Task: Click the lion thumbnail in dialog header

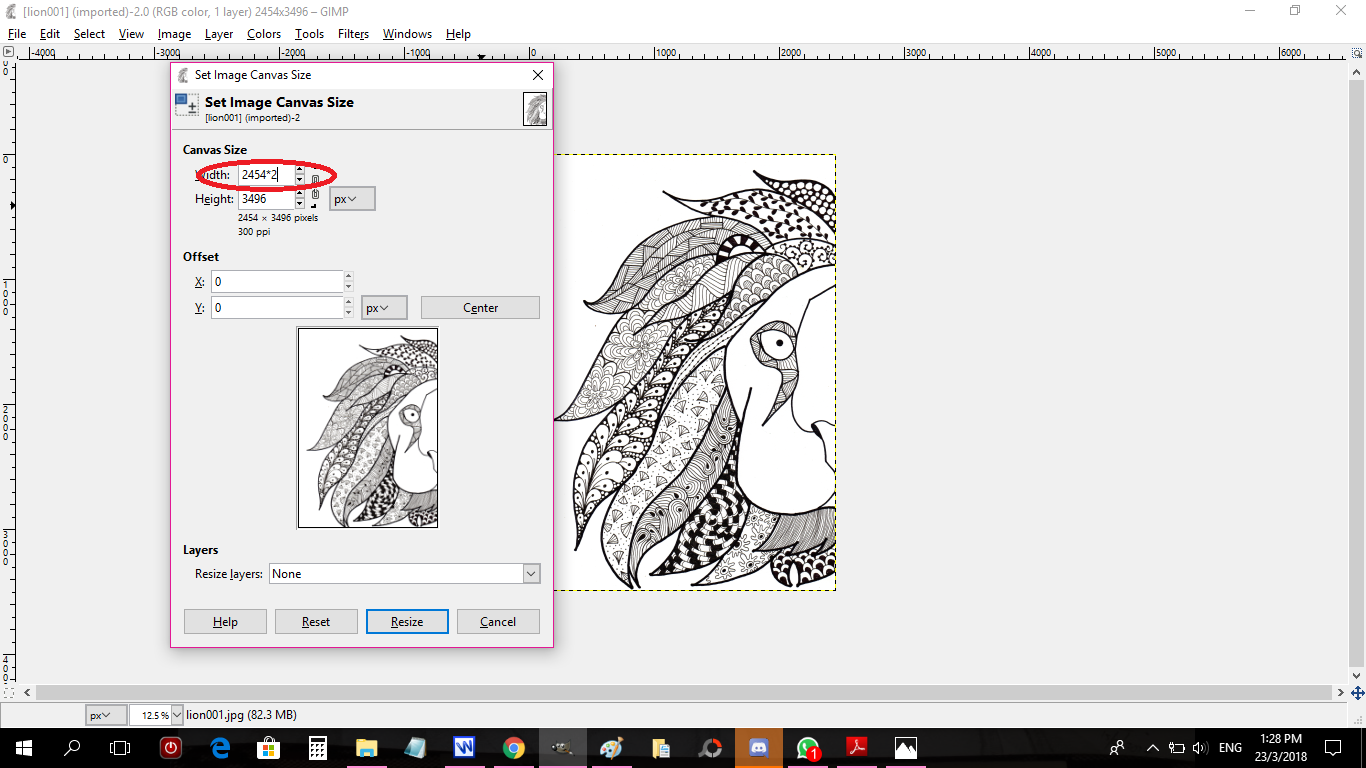Action: tap(535, 109)
